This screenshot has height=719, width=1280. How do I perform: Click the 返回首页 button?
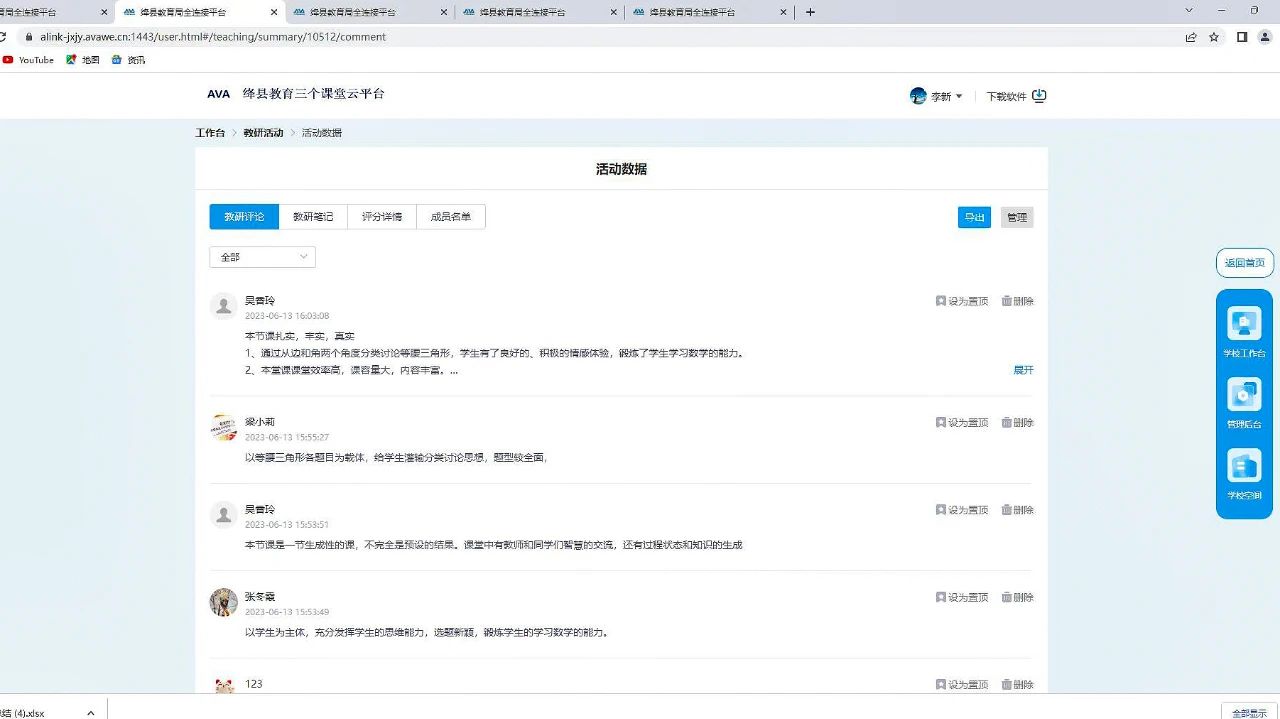[x=1245, y=263]
